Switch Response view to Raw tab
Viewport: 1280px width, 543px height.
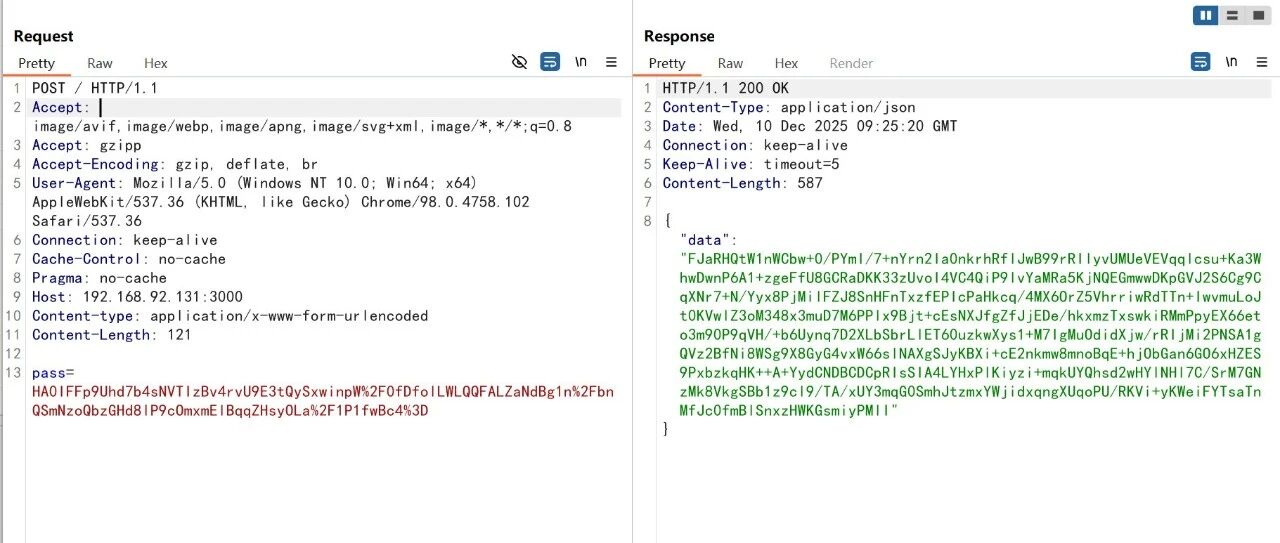coord(730,63)
